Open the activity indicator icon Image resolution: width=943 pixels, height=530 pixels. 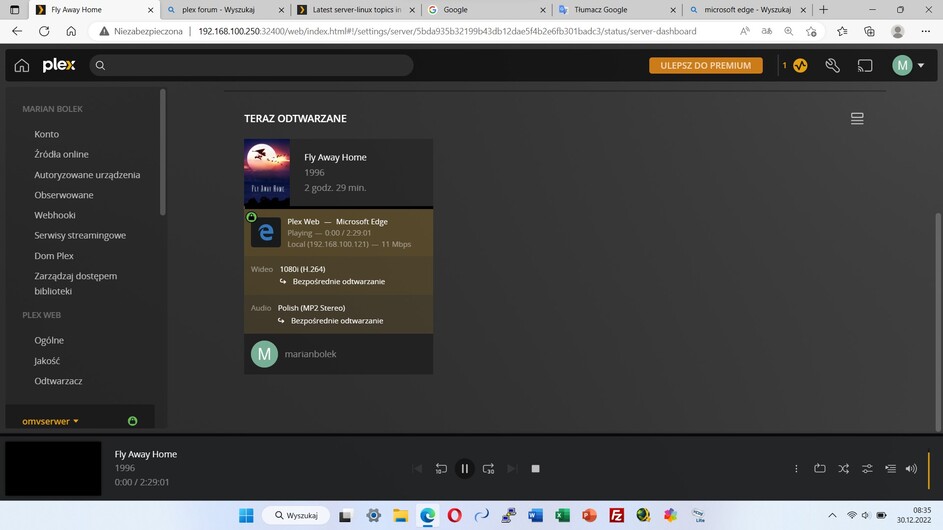pos(800,66)
